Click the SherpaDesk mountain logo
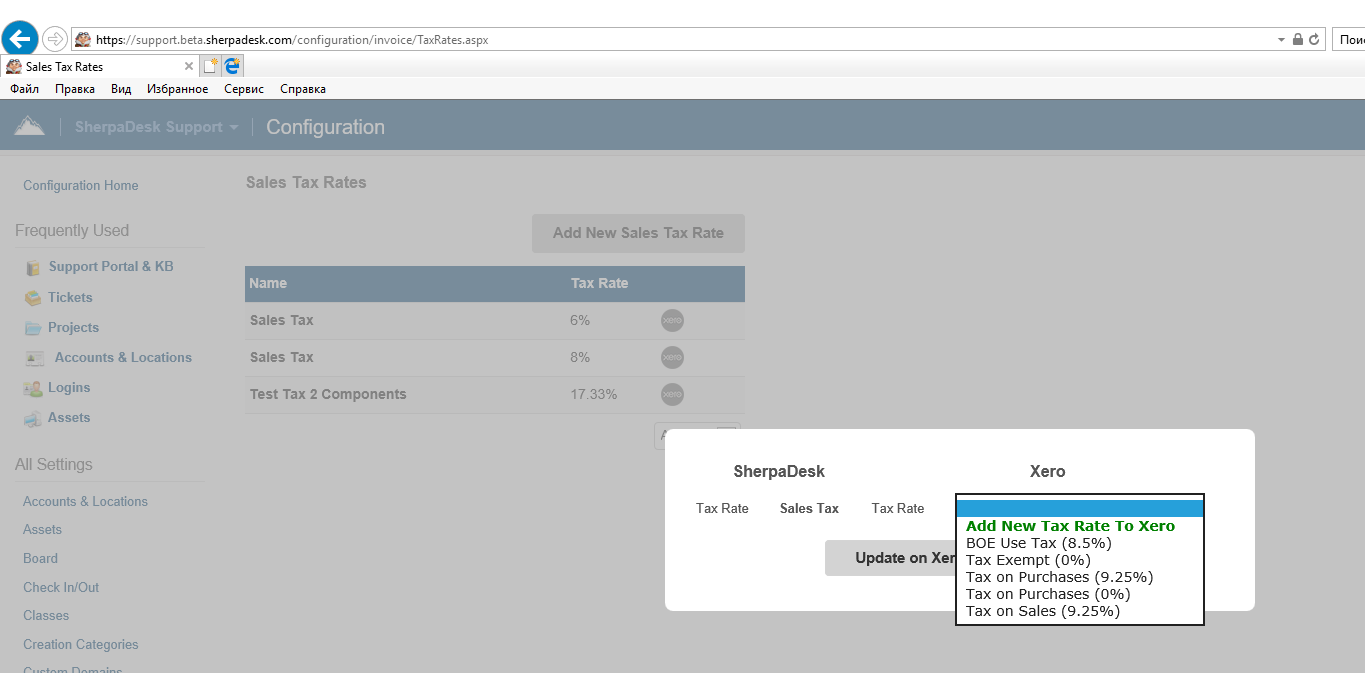 tap(29, 126)
